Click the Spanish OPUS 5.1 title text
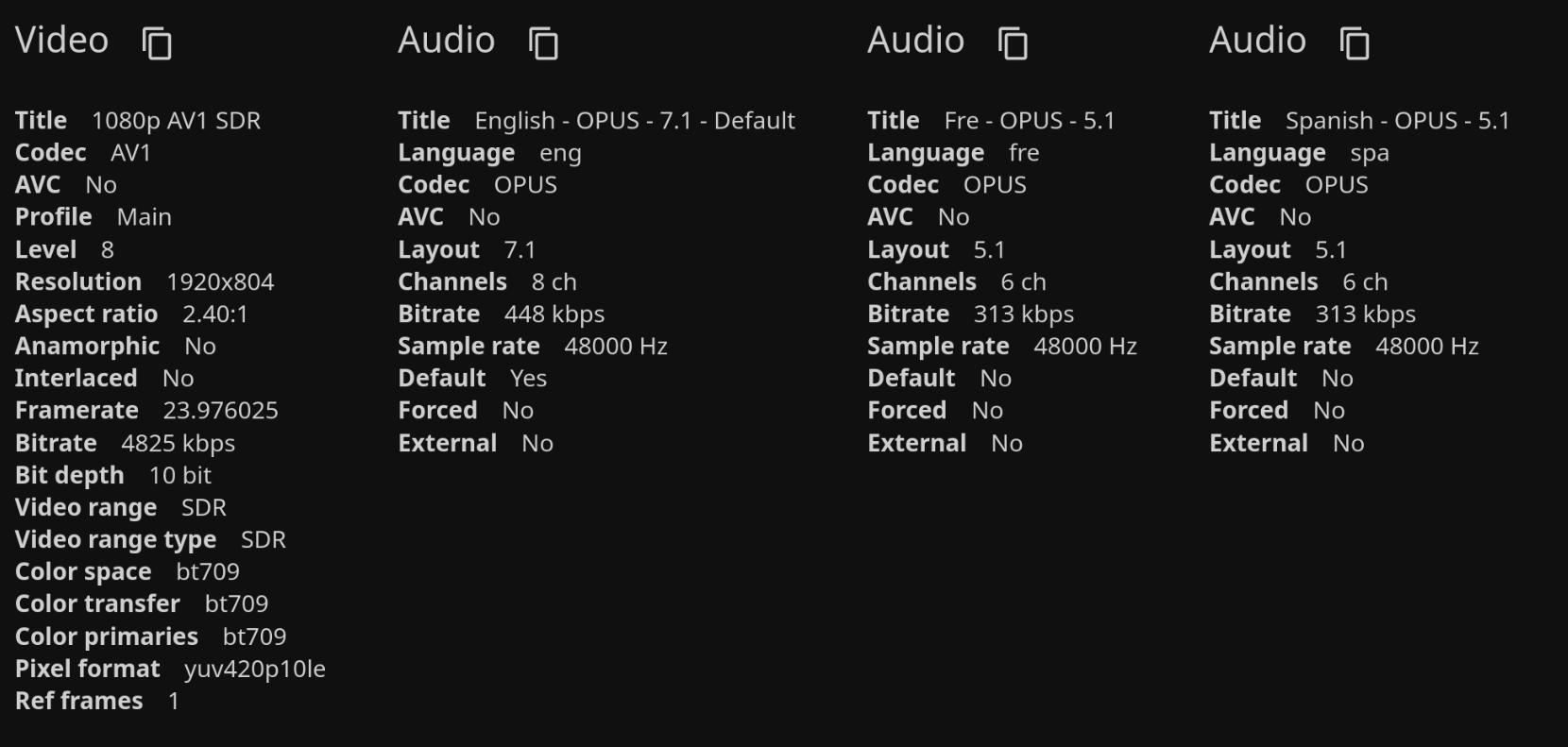The height and width of the screenshot is (747, 1568). 1396,121
